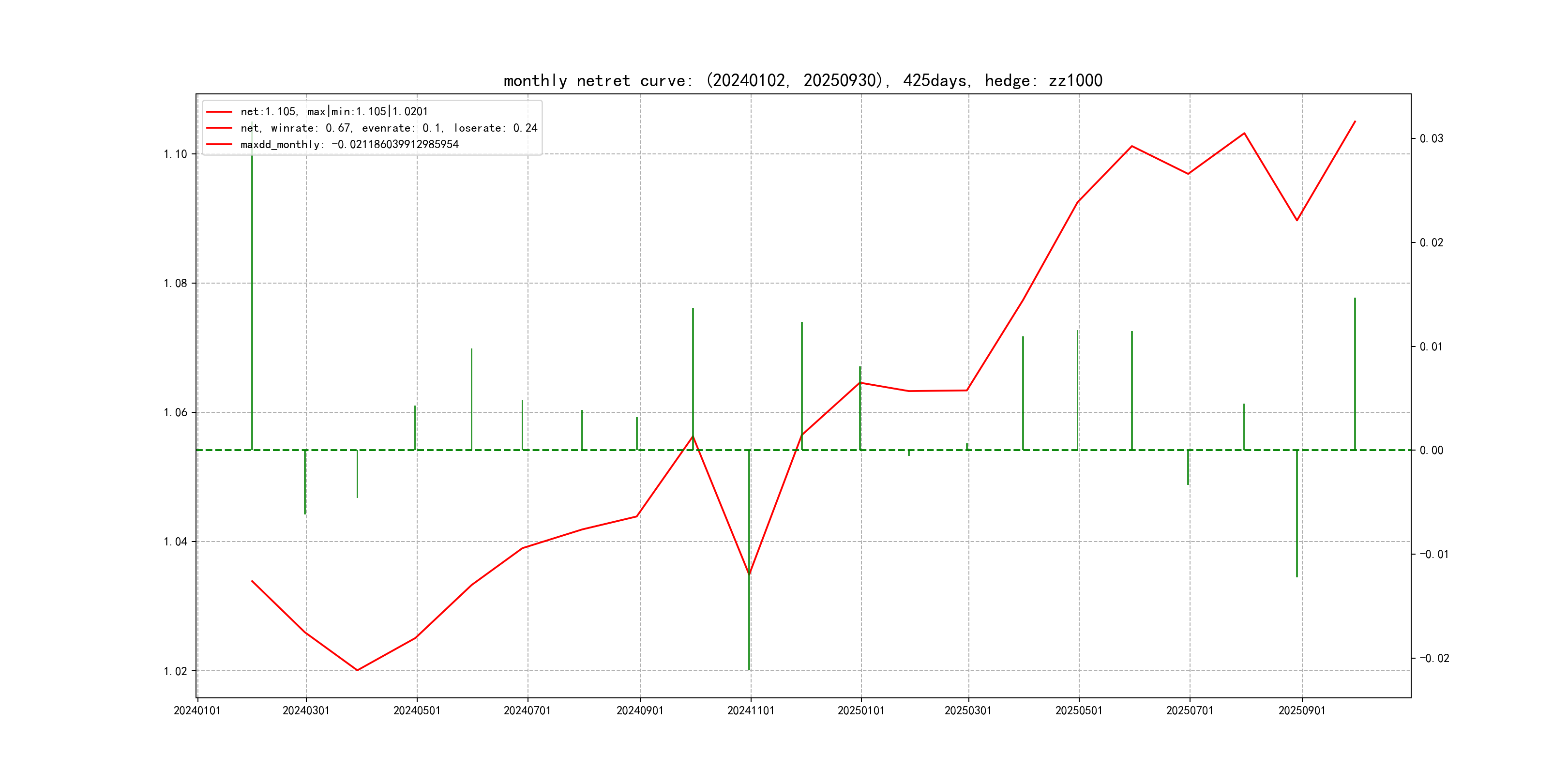Click the 20250101 x-axis label
The height and width of the screenshot is (784, 1568).
pos(860,710)
